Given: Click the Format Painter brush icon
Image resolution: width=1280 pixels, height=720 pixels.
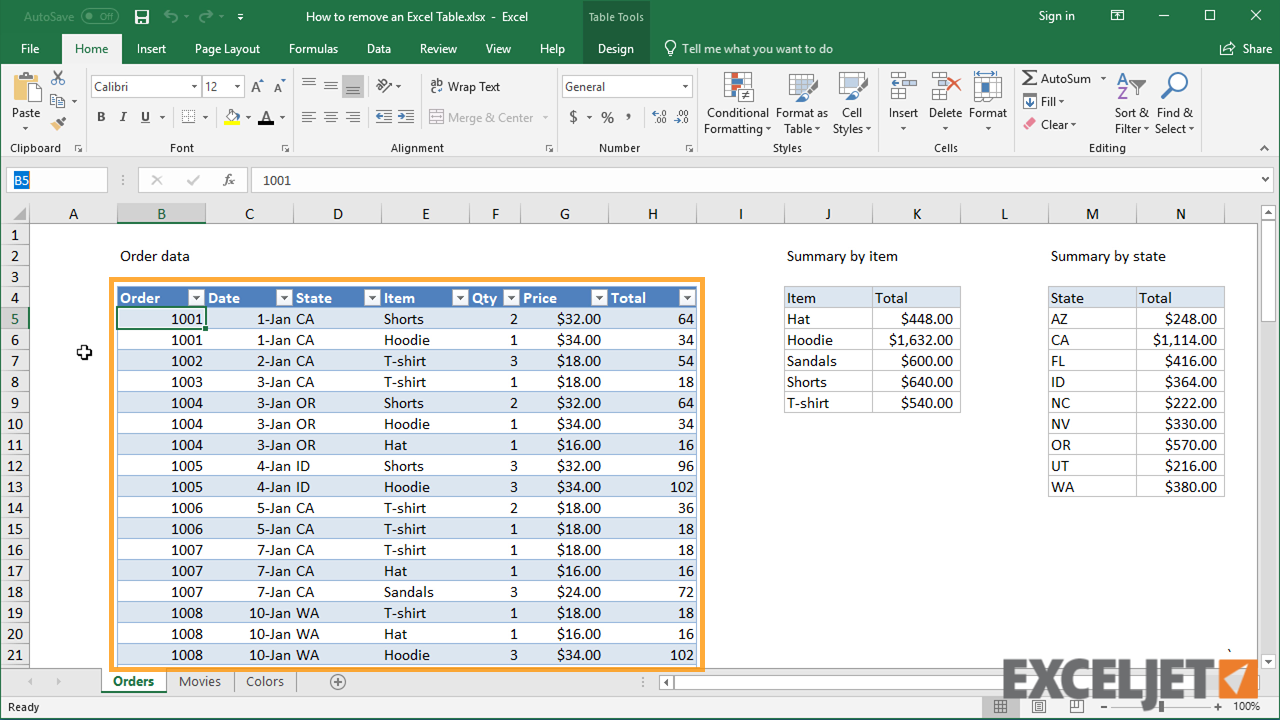Looking at the screenshot, I should [58, 124].
